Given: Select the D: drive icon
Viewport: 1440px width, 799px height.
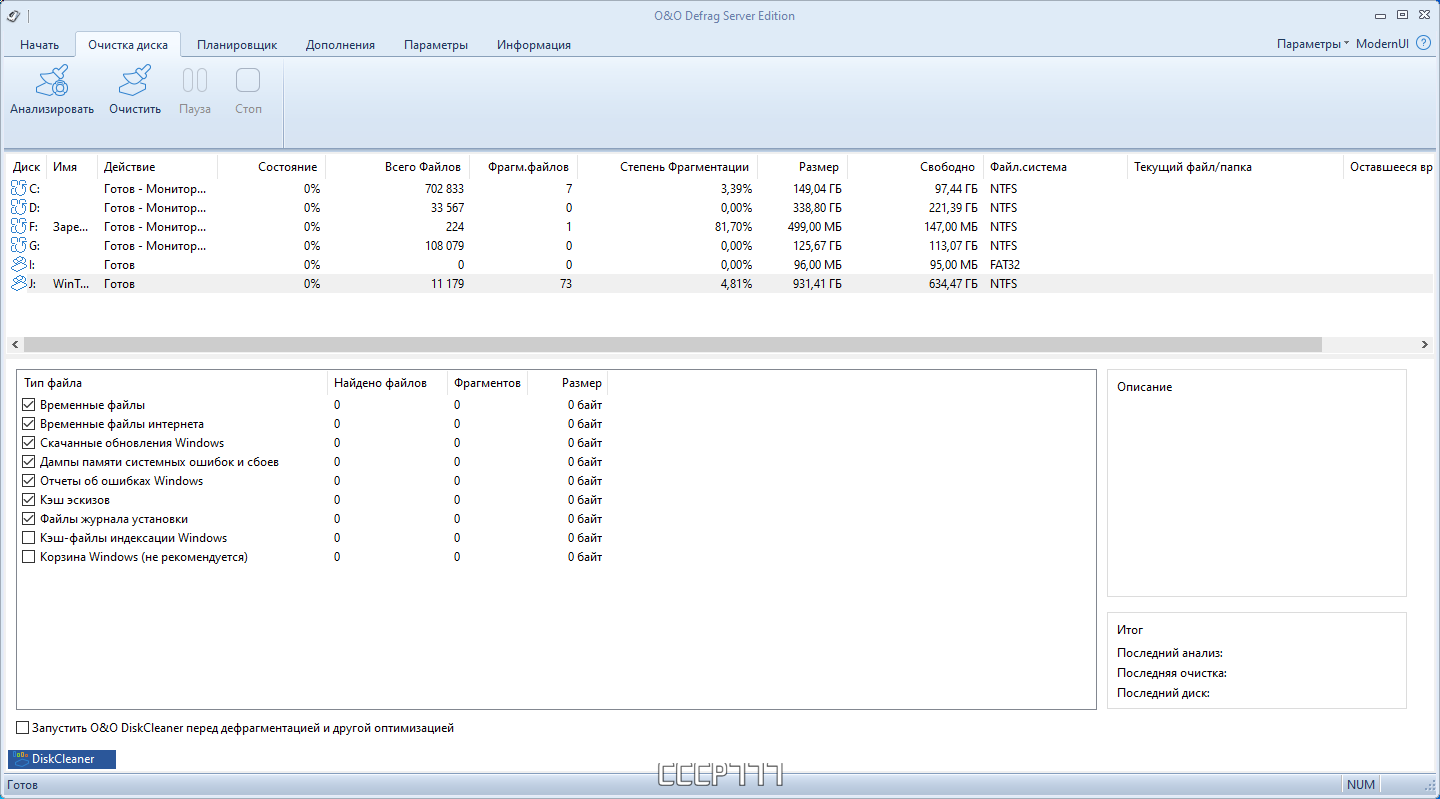Looking at the screenshot, I should (19, 208).
